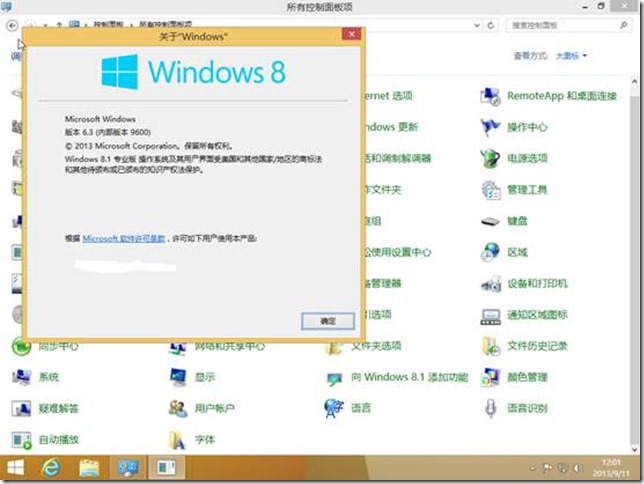Viewport: 644px width, 484px height.
Task: Open the 颜色管理 icon
Action: 490,377
